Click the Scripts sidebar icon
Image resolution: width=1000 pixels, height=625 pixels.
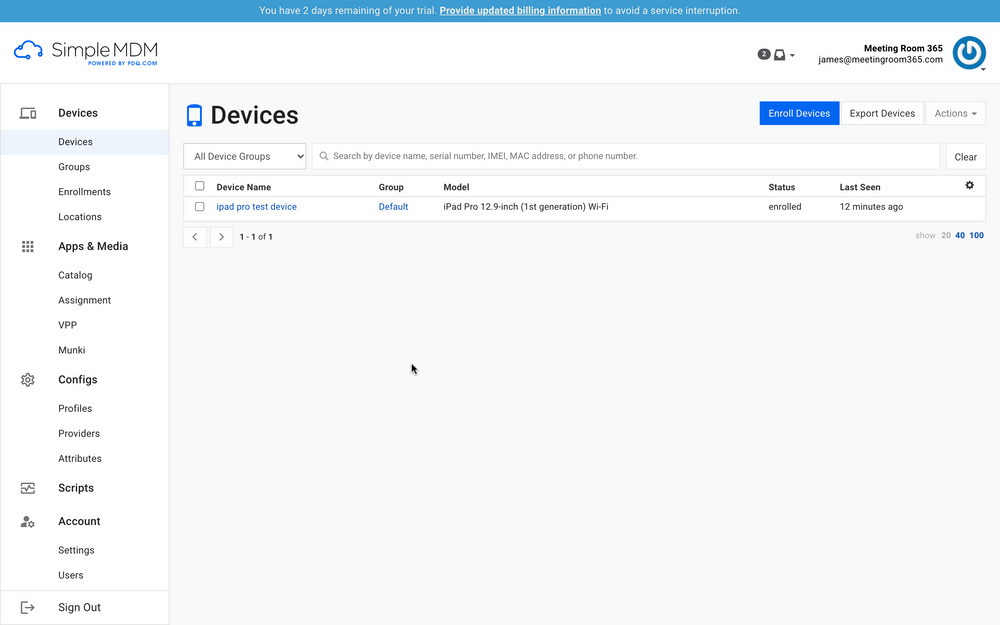(x=27, y=487)
